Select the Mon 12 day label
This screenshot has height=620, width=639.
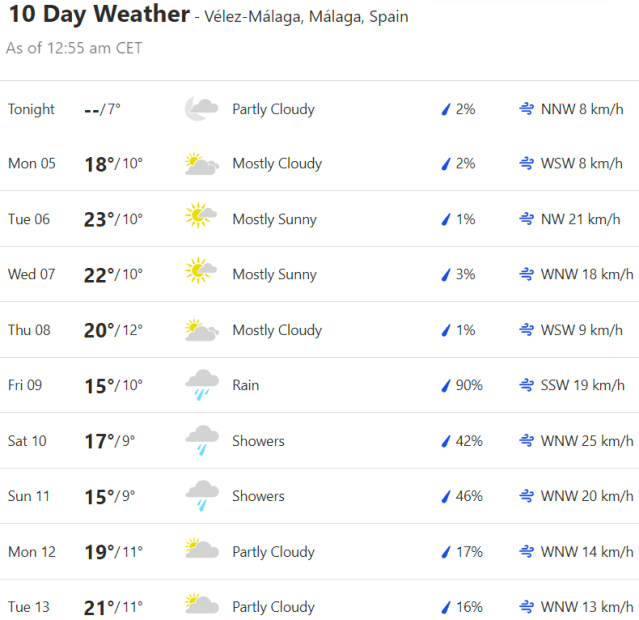click(32, 552)
